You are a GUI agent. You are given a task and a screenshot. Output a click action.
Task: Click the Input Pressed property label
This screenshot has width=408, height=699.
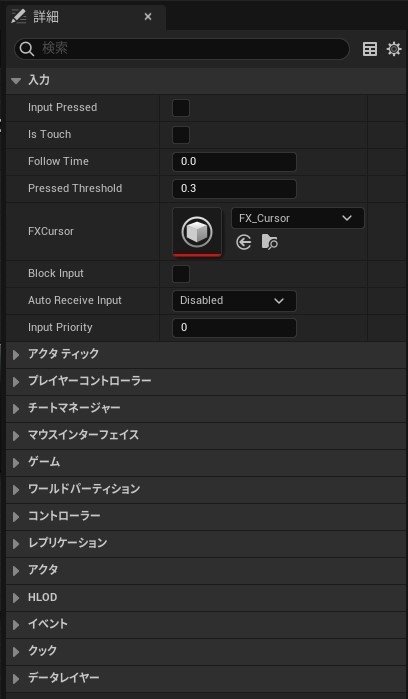point(62,107)
